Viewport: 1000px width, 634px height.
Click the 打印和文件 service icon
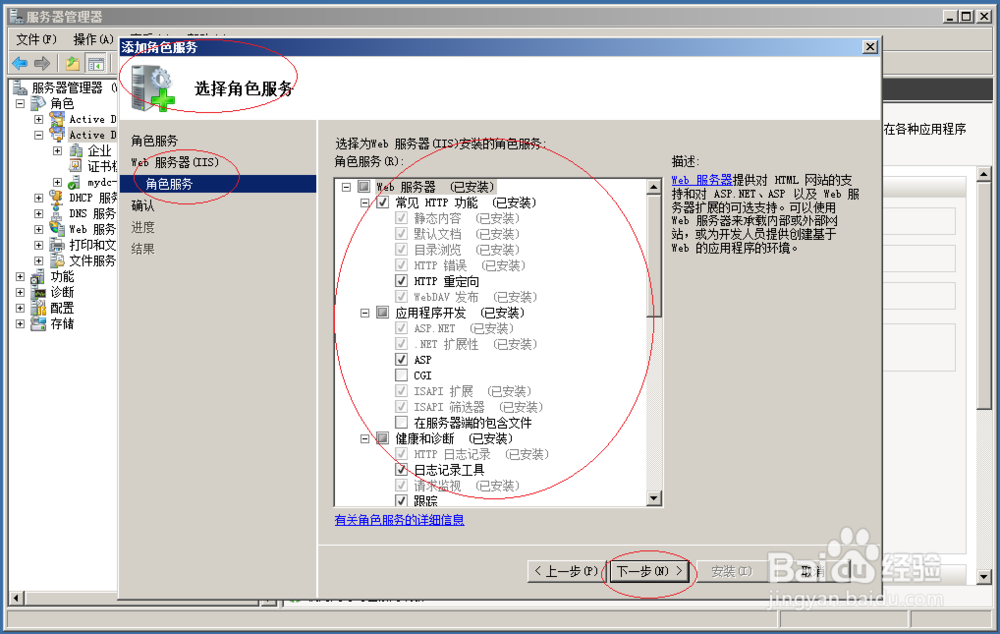(x=57, y=244)
